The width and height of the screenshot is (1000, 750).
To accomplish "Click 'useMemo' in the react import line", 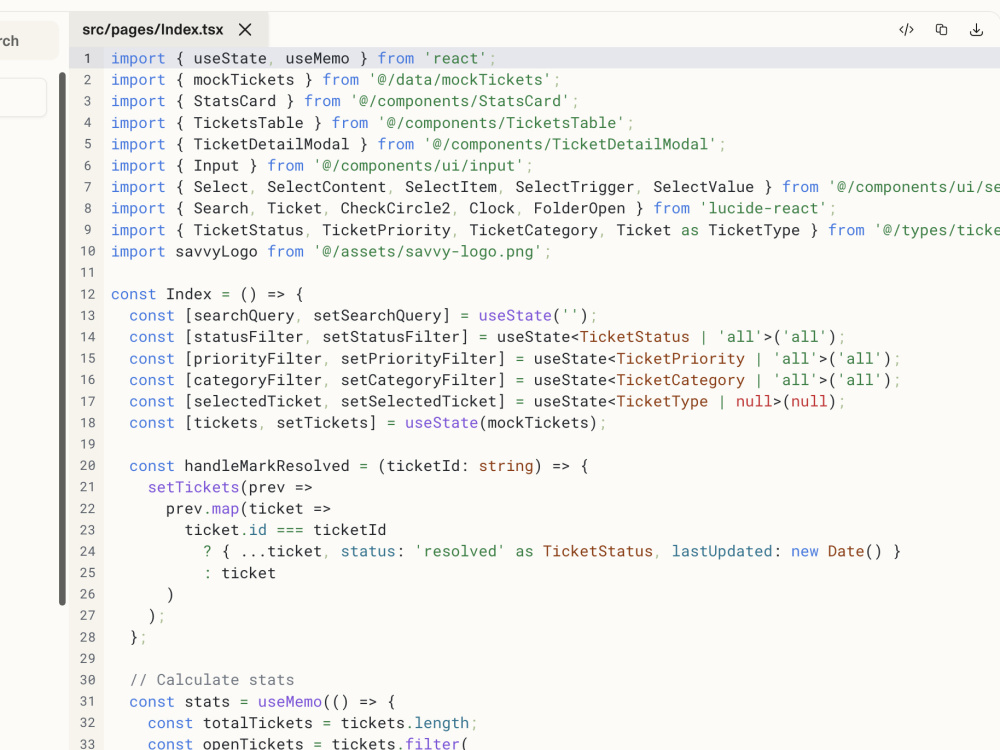I will point(317,59).
